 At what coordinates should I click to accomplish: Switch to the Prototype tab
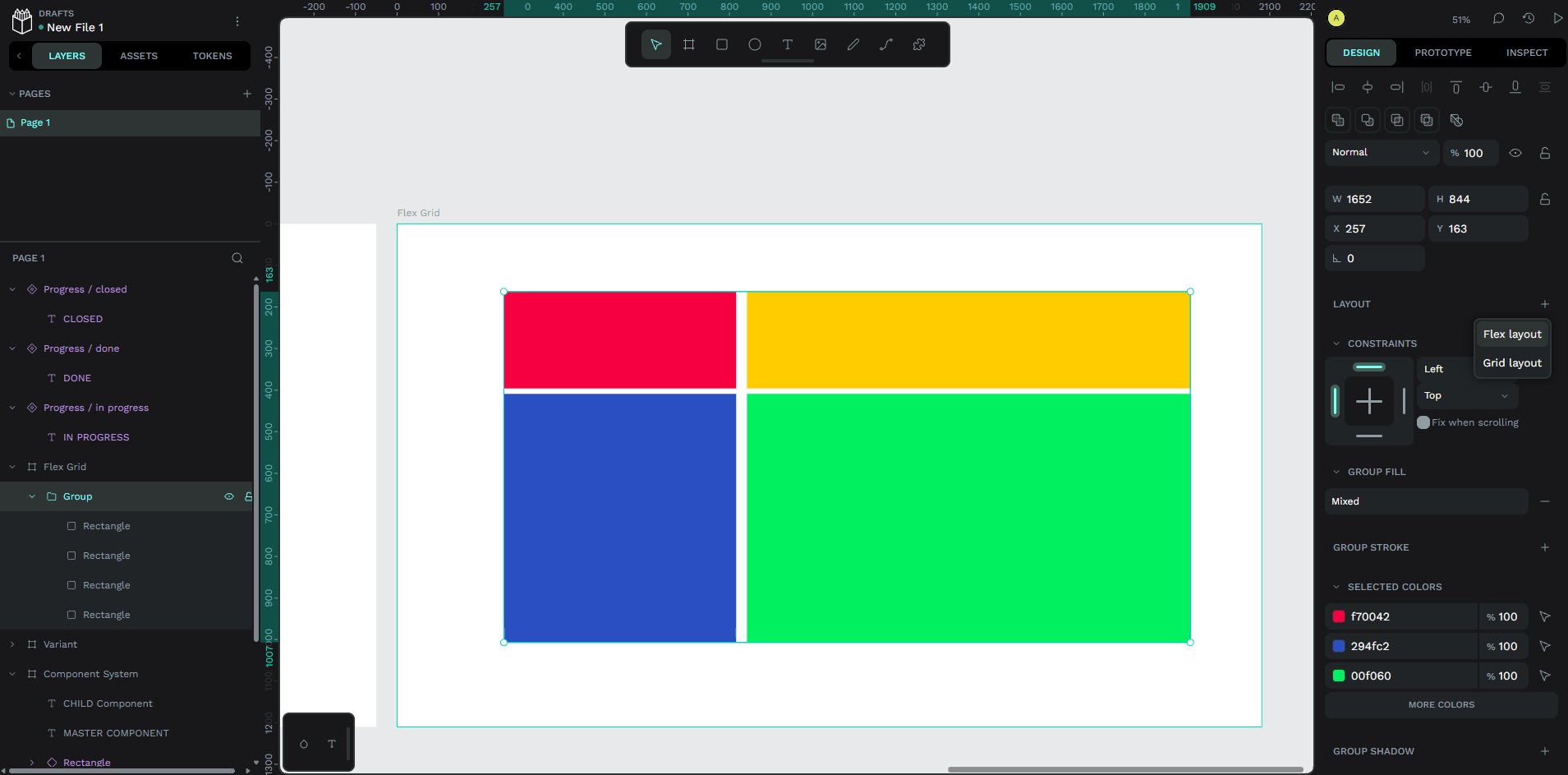tap(1442, 53)
